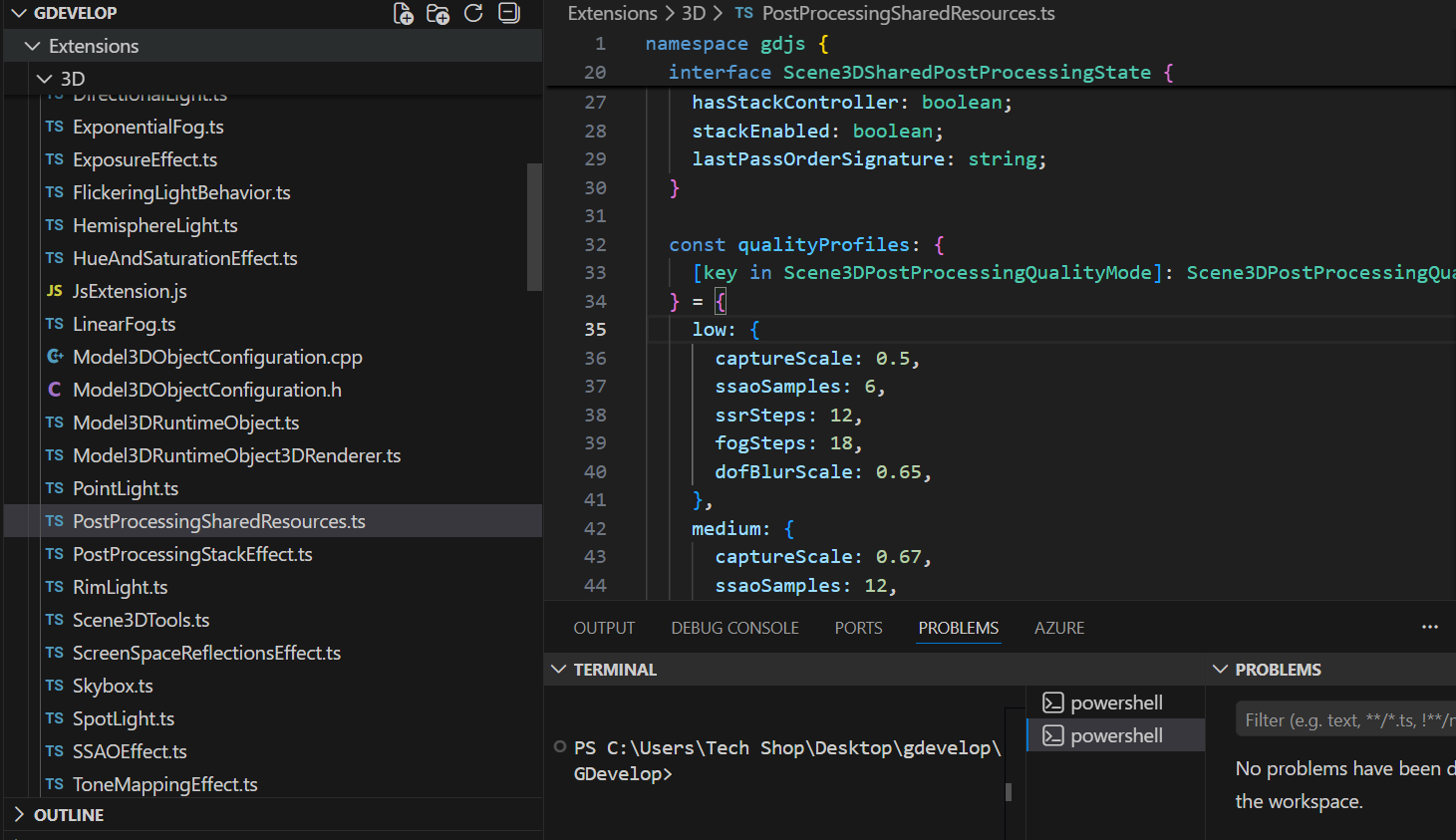Open the PORTS tab
1456x840 pixels.
click(858, 628)
